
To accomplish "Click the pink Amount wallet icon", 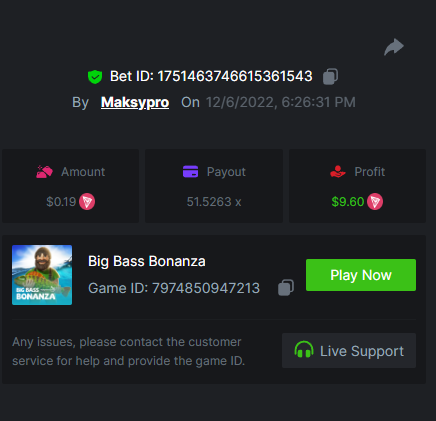I will click(x=44, y=172).
